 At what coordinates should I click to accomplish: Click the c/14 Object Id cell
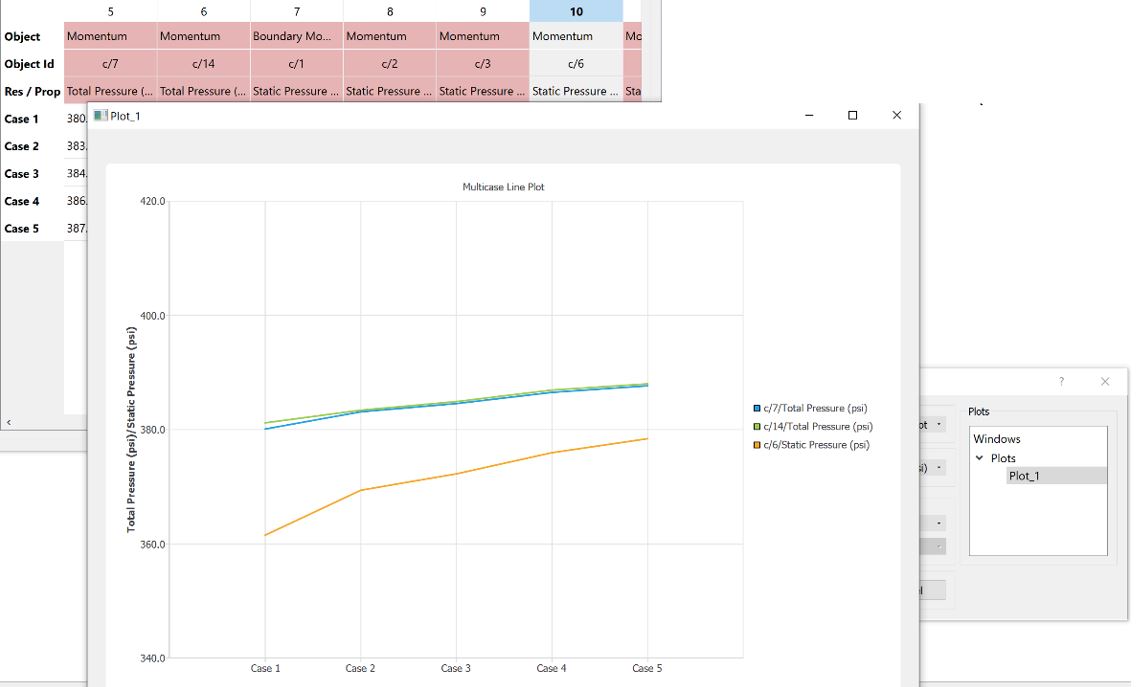203,64
